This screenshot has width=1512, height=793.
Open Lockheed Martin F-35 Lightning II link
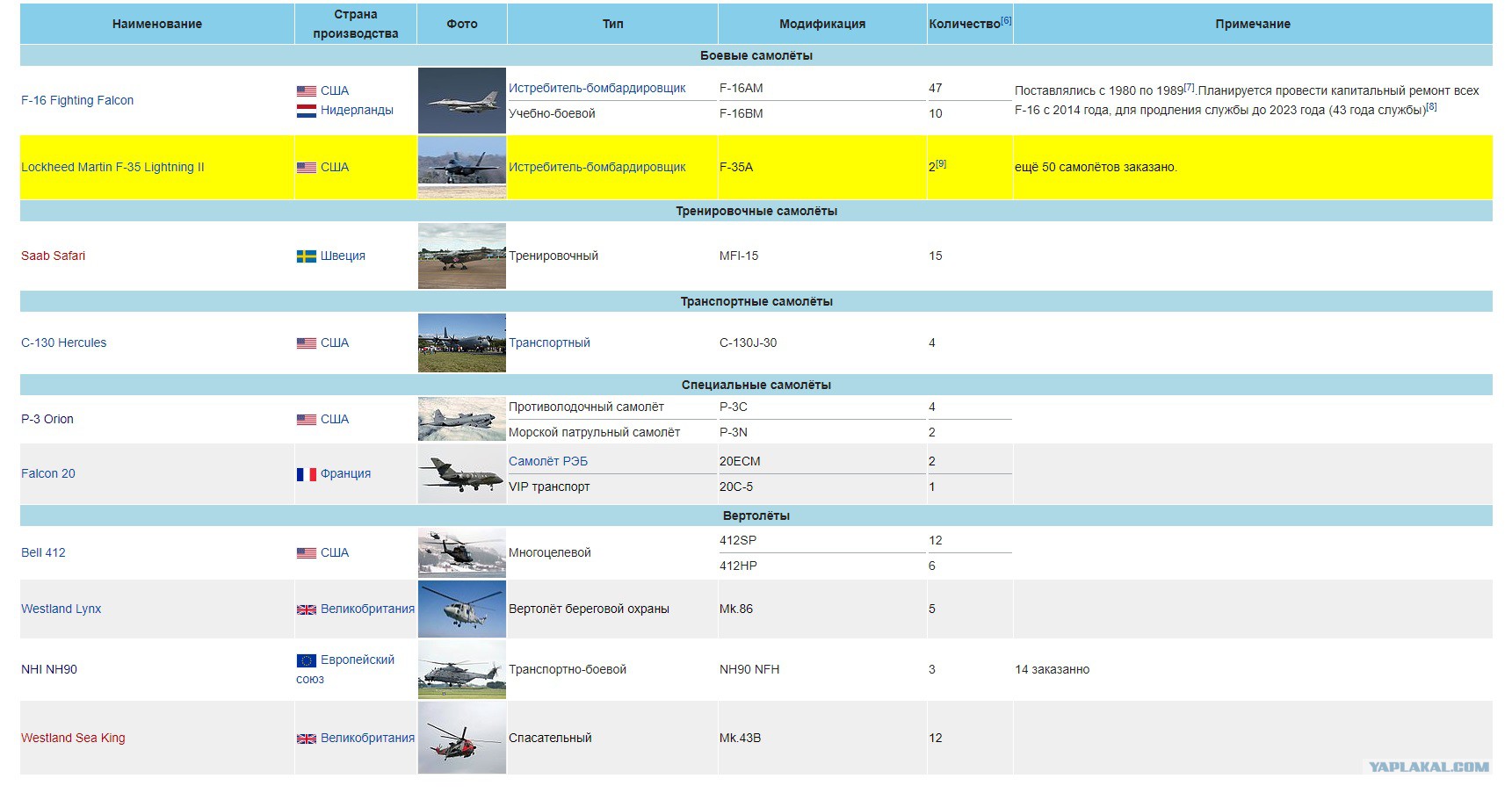[x=112, y=167]
